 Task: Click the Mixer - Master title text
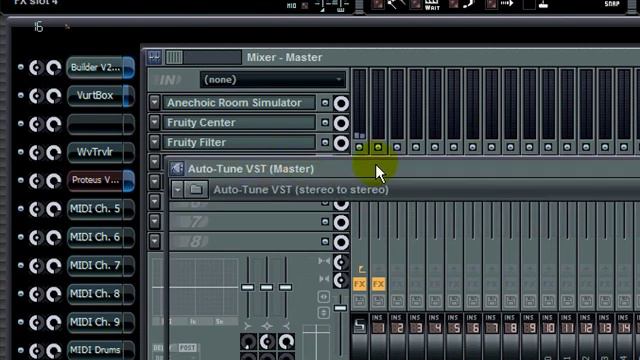click(284, 57)
